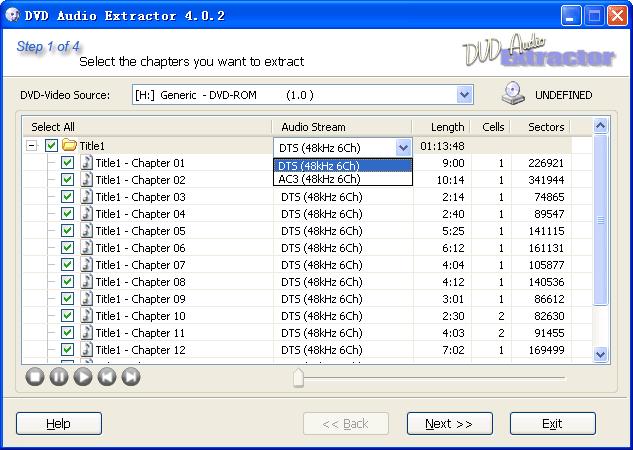The height and width of the screenshot is (450, 633).
Task: Click the sectors value 226921
Action: (546, 163)
